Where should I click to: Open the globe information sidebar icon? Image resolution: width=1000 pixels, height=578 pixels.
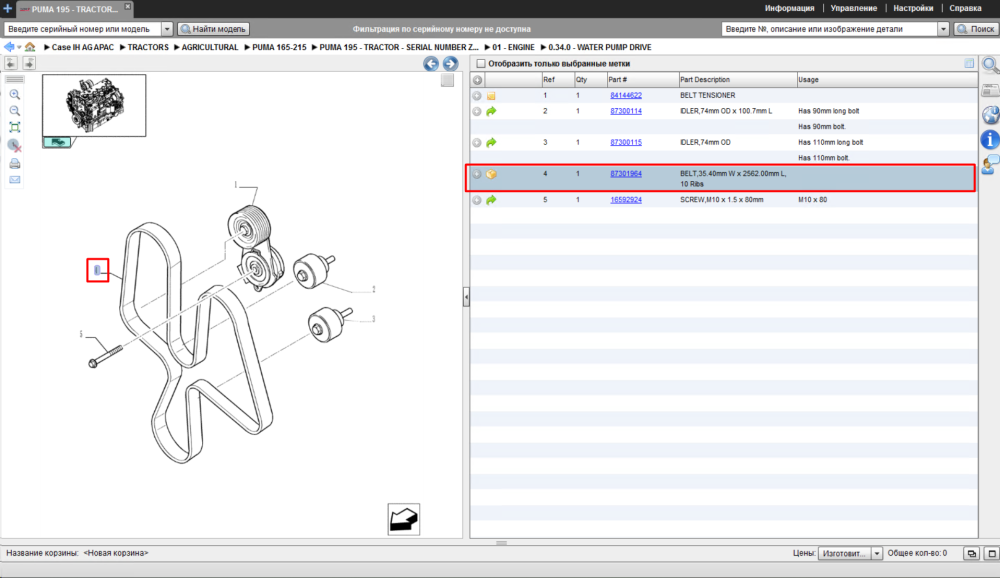point(990,115)
